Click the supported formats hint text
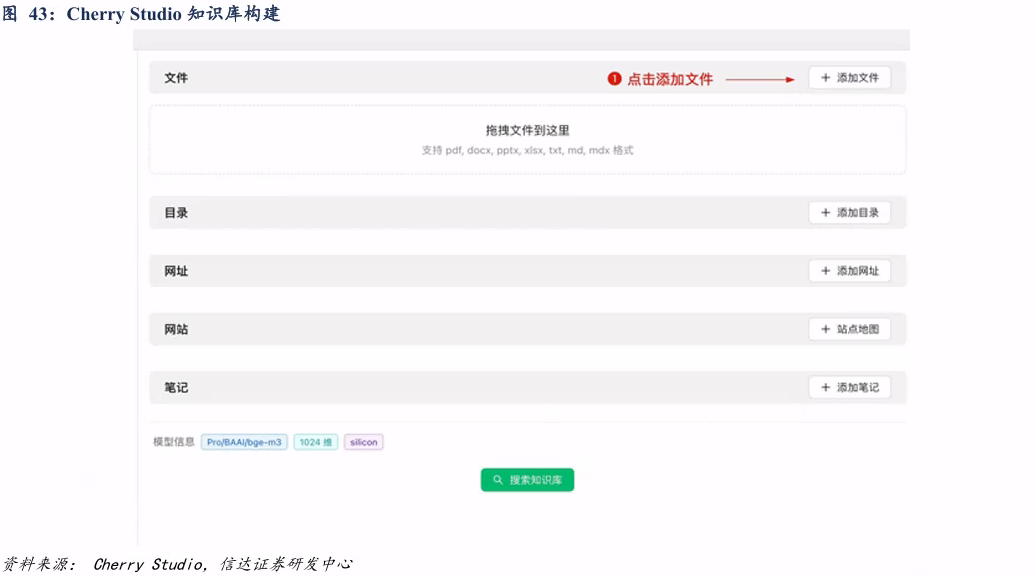 tap(527, 151)
